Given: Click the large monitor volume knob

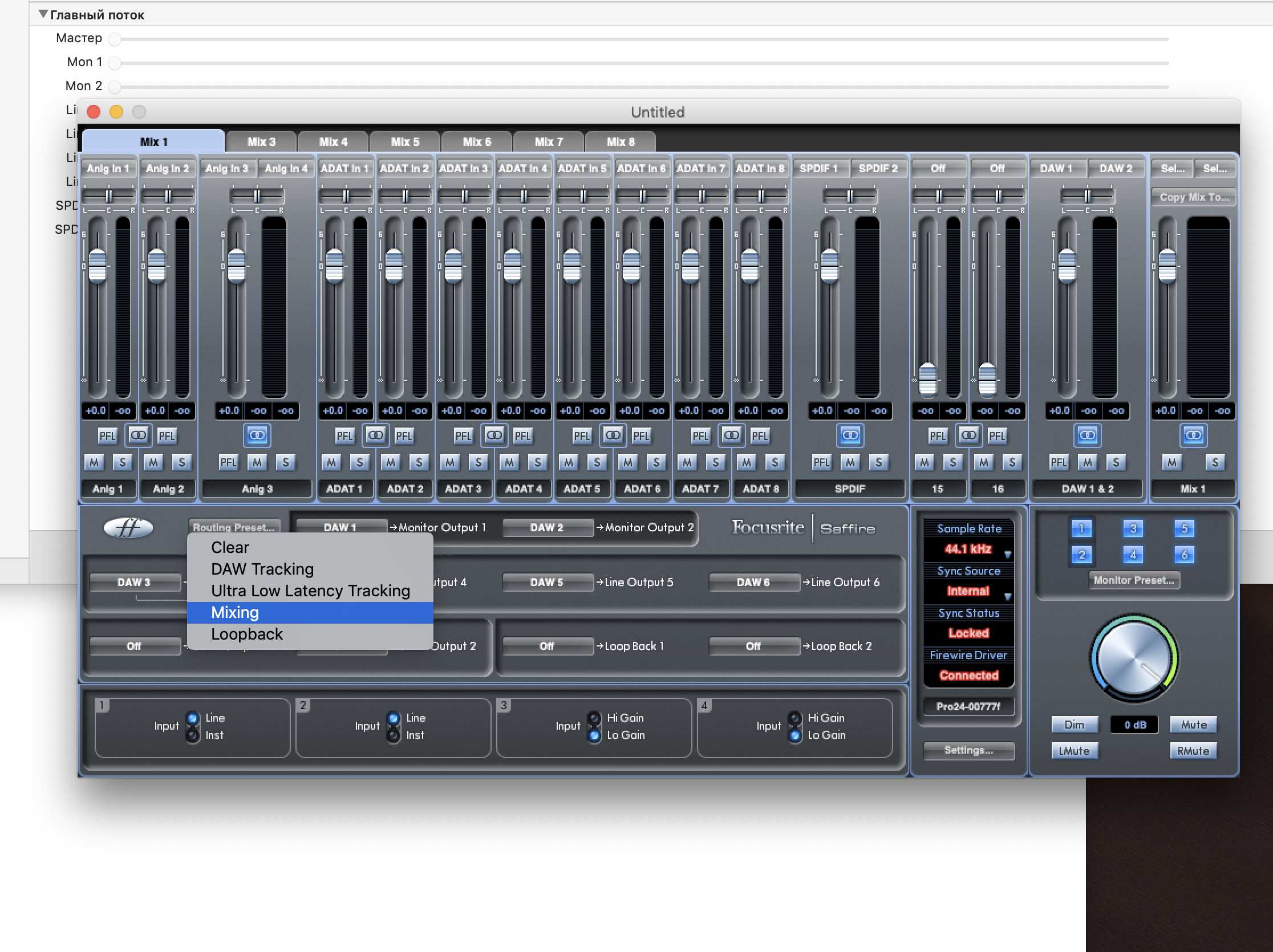Looking at the screenshot, I should coord(1133,658).
